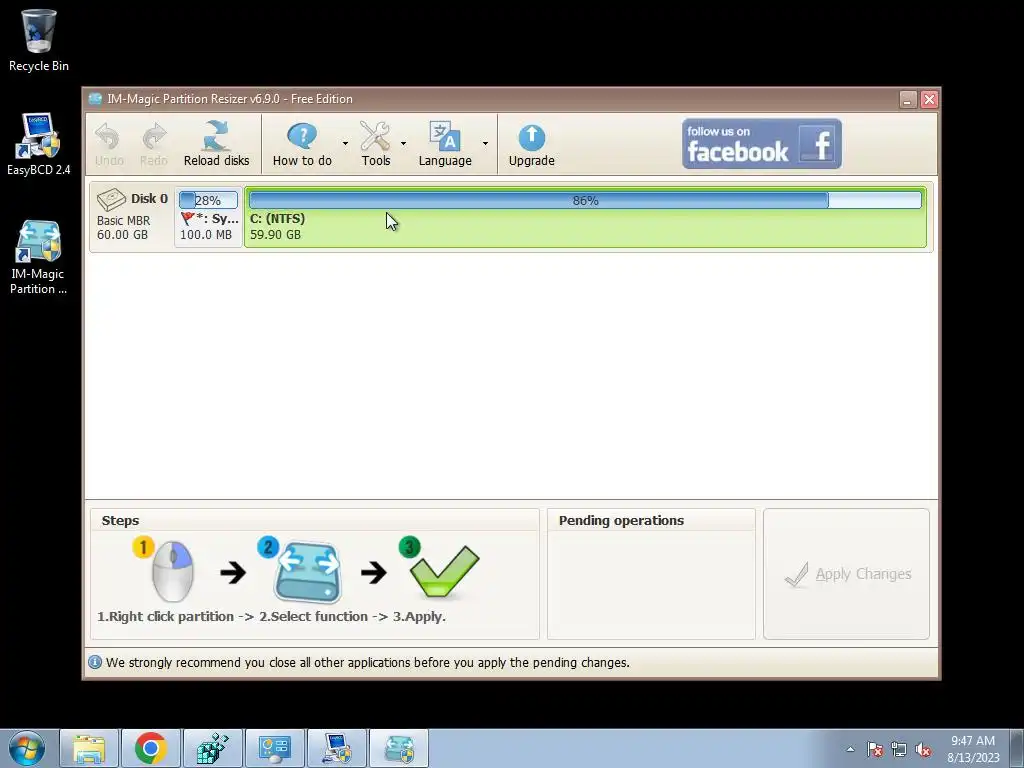Screen dimensions: 1024x768
Task: Open the follow us on facebook banner
Action: click(761, 144)
